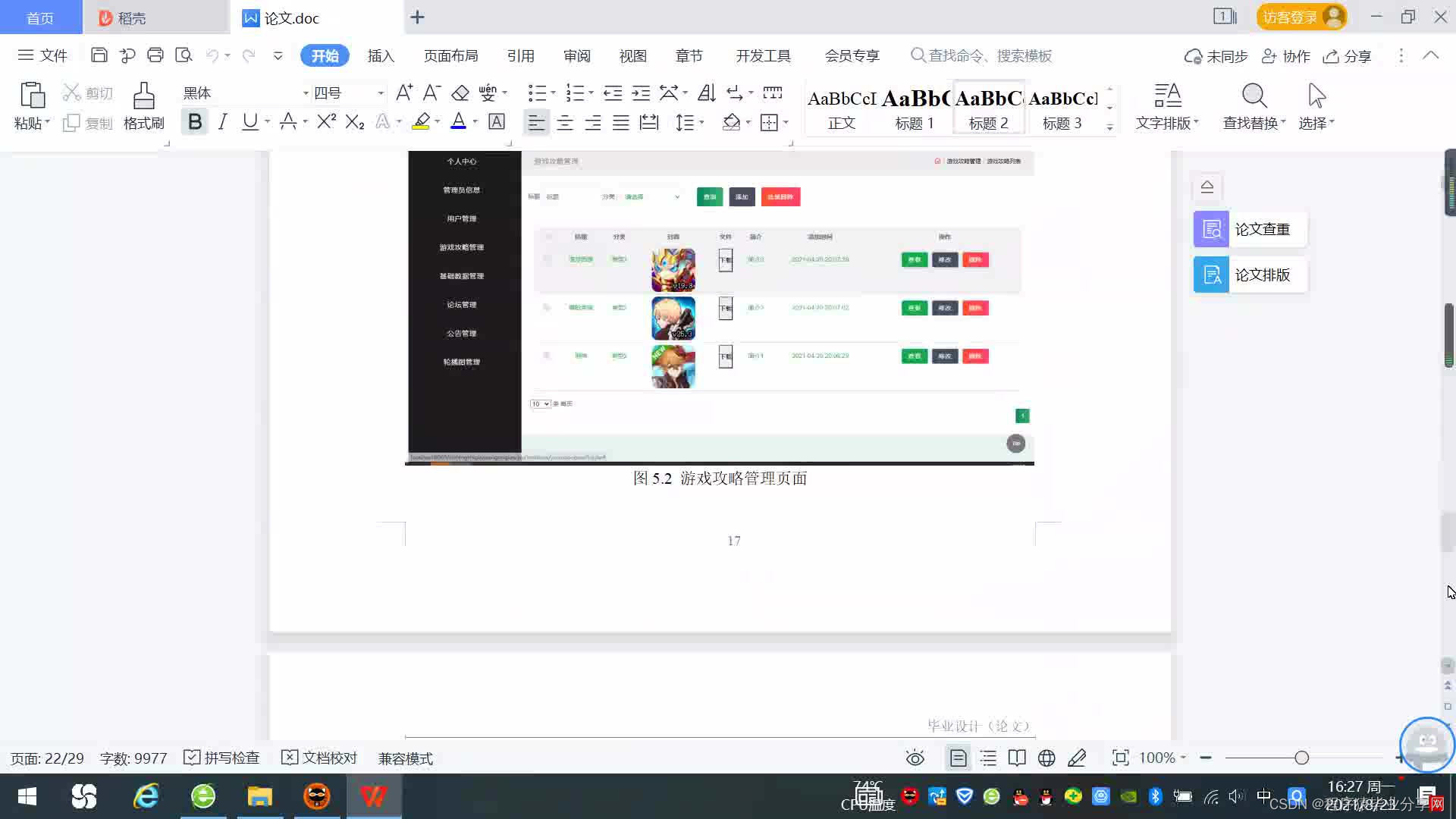Click the Format Painter (格式刷) icon
Viewport: 1456px width, 819px height.
[x=143, y=97]
